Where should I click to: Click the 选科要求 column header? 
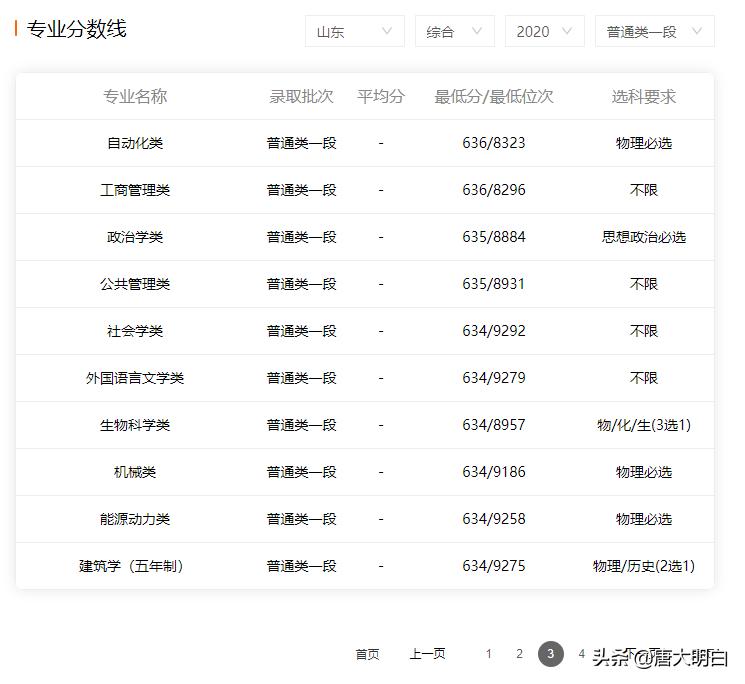coord(644,96)
